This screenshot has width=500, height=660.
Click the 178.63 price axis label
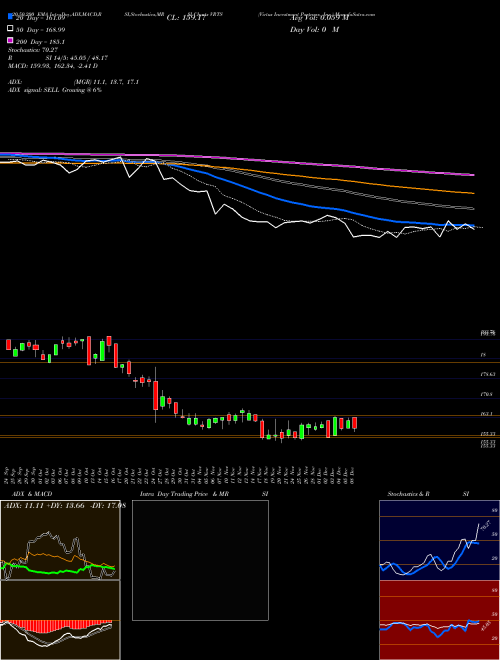(x=487, y=374)
